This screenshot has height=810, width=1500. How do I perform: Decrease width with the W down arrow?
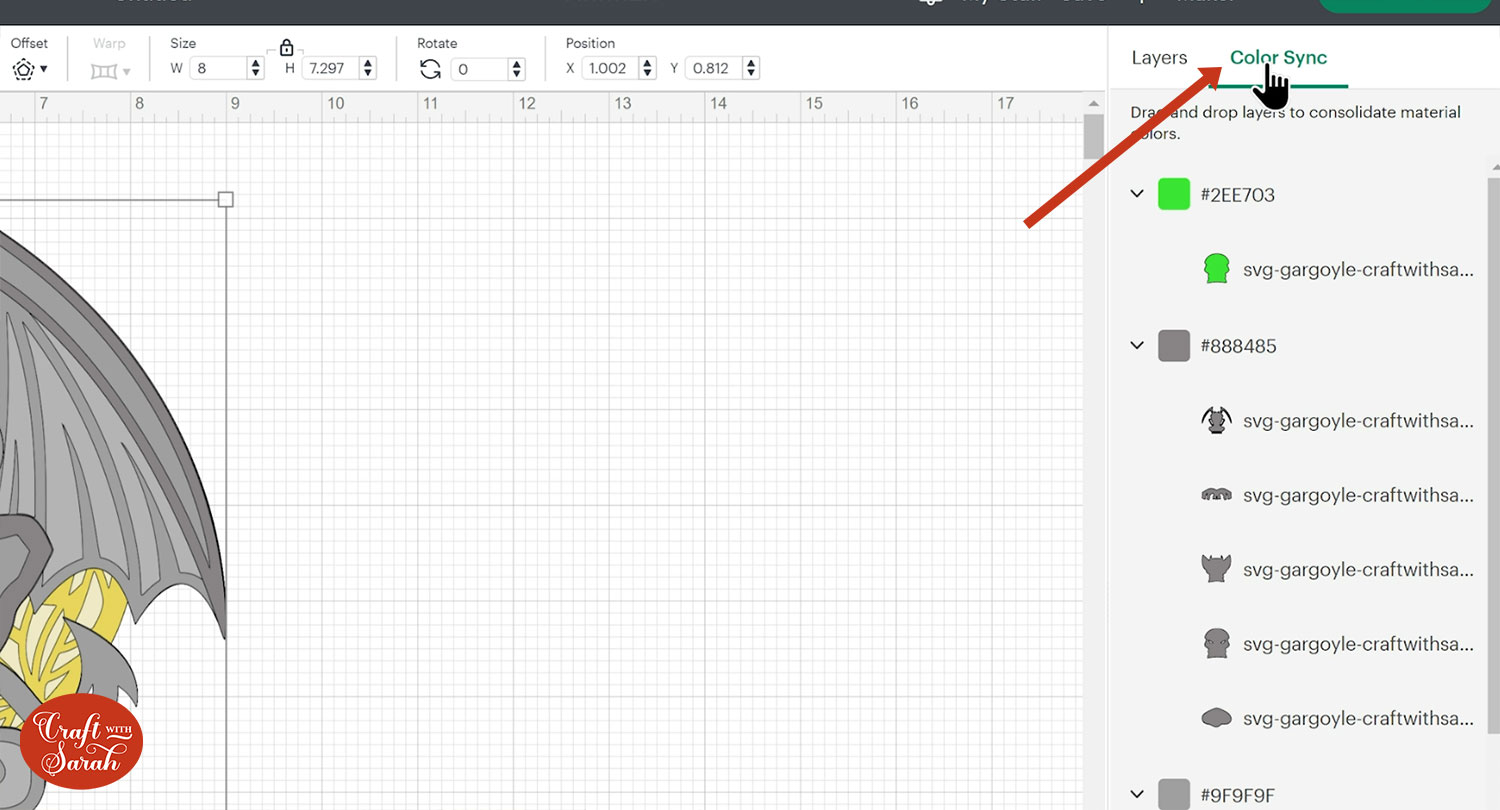point(256,75)
